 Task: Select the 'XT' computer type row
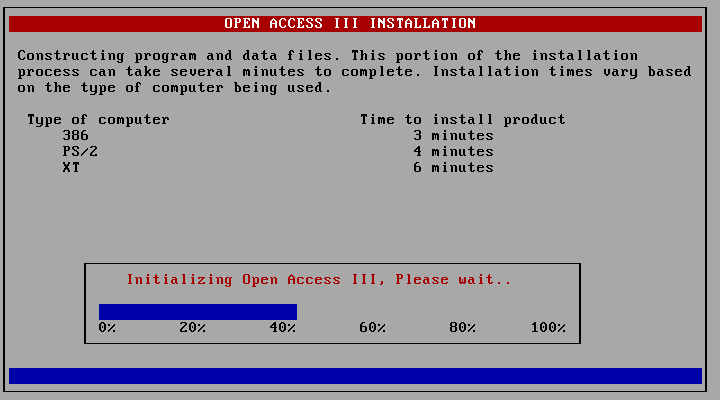(71, 168)
